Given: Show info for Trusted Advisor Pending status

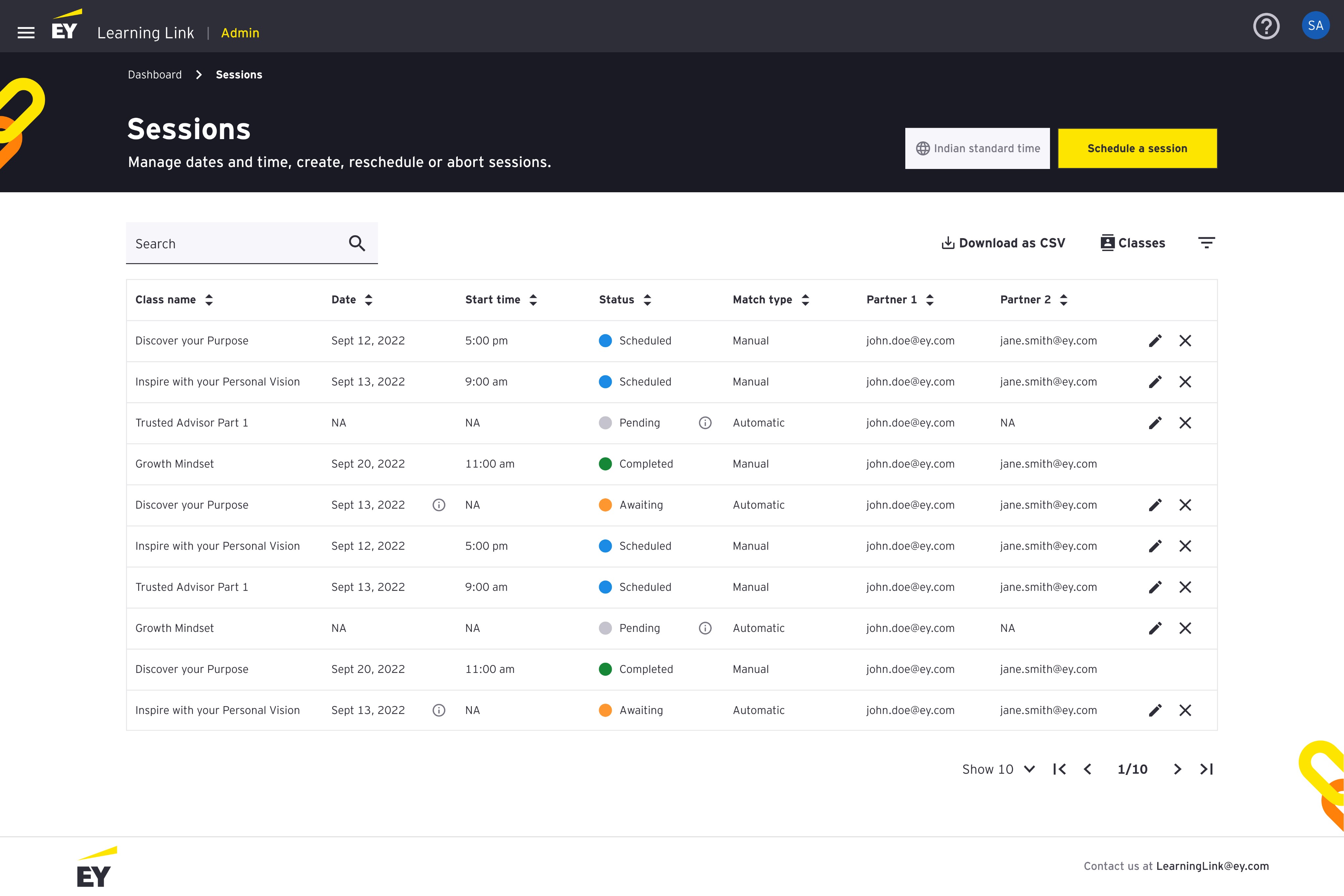Looking at the screenshot, I should pyautogui.click(x=705, y=423).
